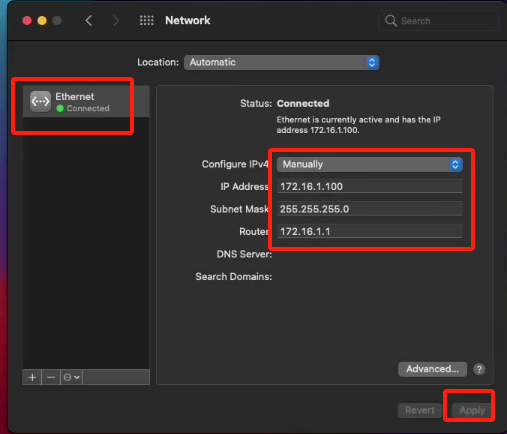
Task: Click the yellow minimize window button
Action: pos(42,21)
